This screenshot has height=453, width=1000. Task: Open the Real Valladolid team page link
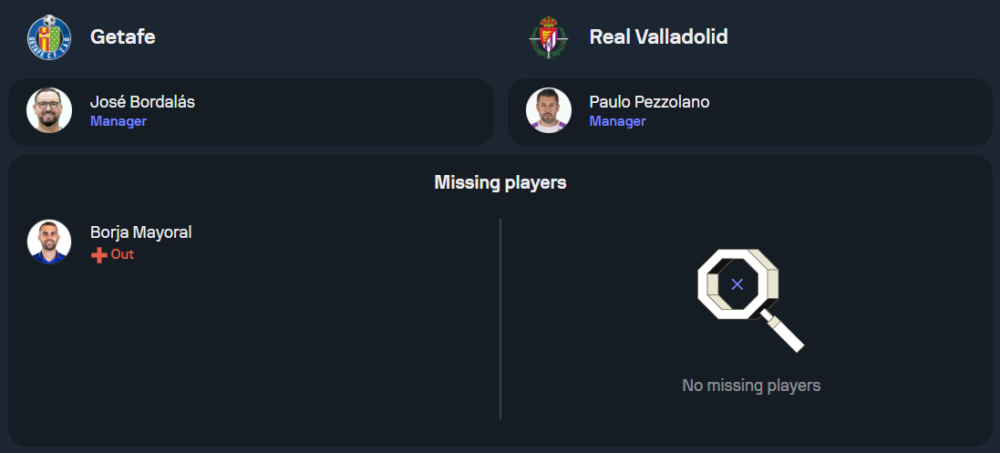658,37
